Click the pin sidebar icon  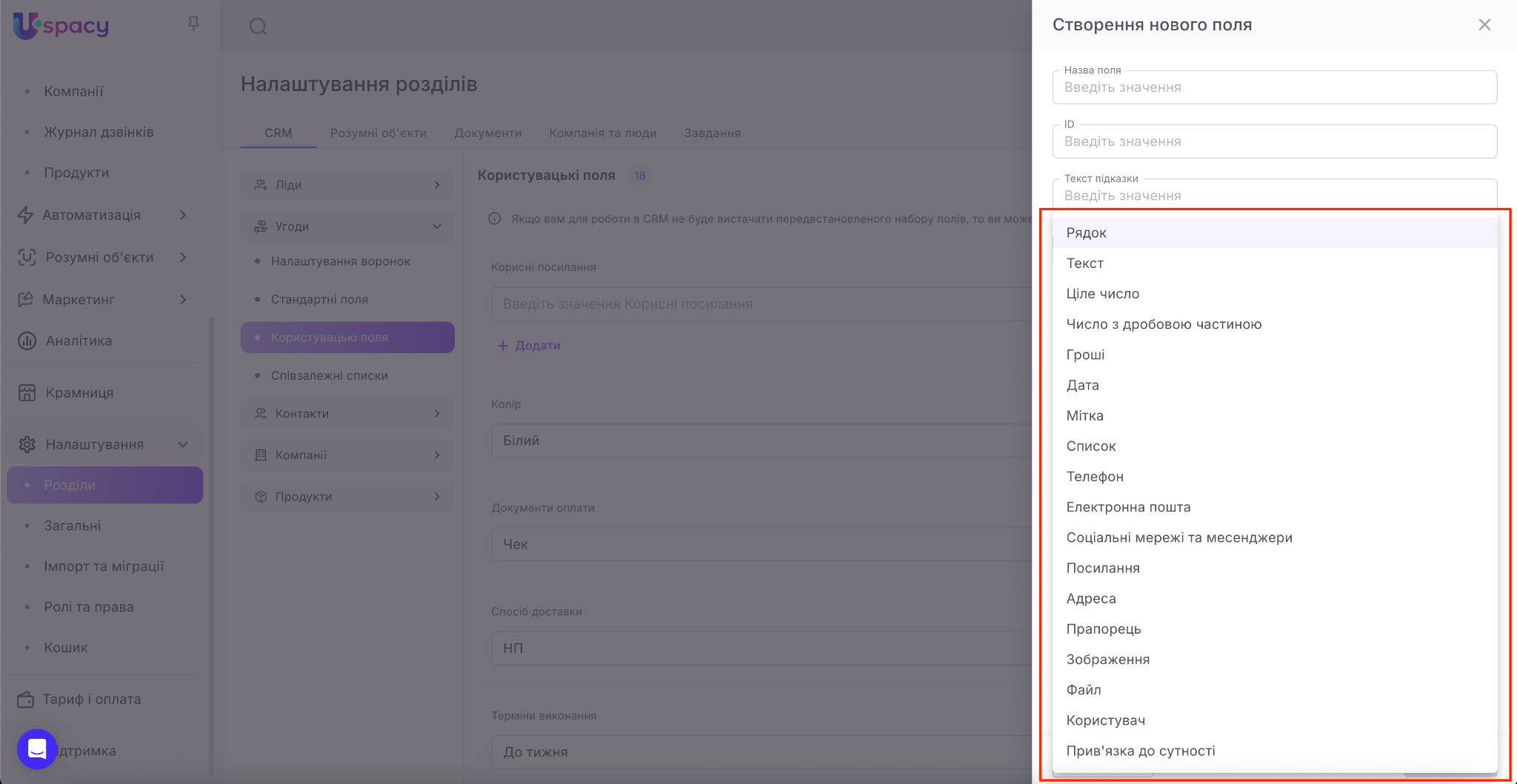pyautogui.click(x=193, y=24)
